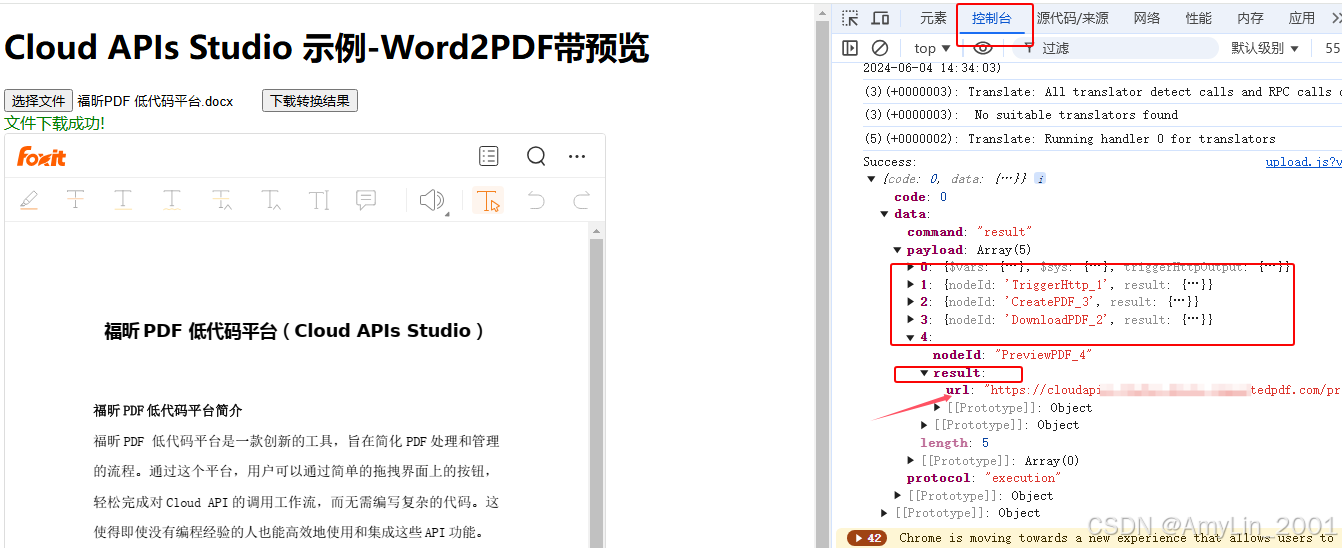Image resolution: width=1342 pixels, height=548 pixels.
Task: Open the 应用 tab
Action: pyautogui.click(x=1302, y=18)
